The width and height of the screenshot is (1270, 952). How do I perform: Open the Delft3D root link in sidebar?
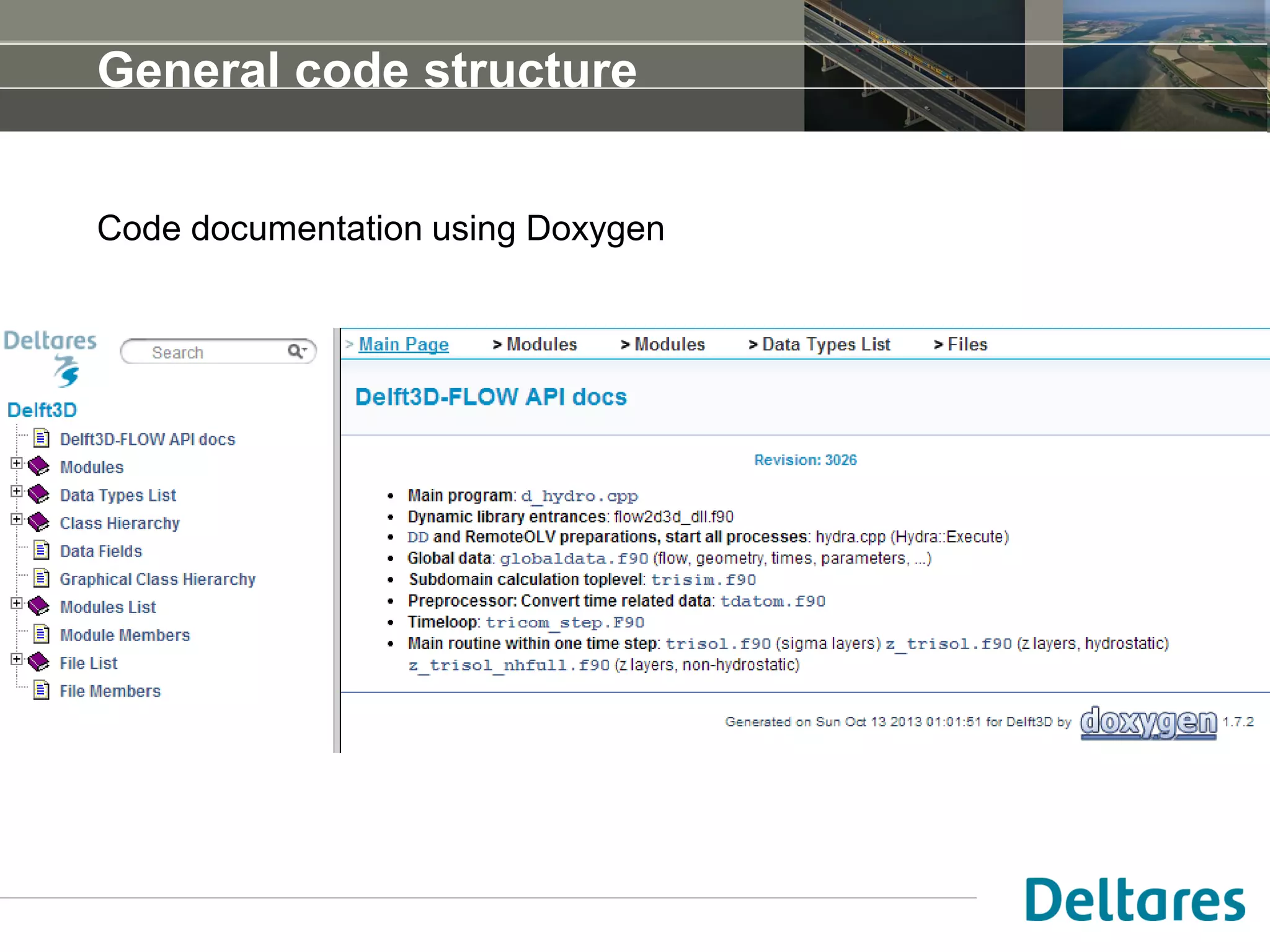42,410
